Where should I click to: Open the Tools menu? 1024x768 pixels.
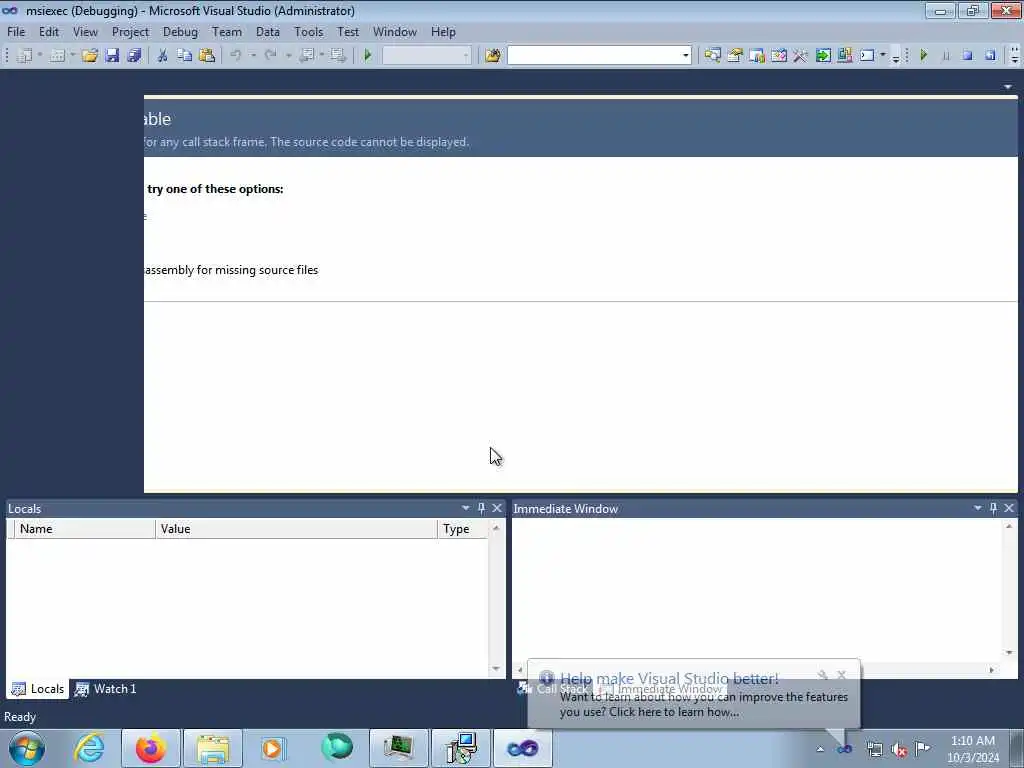(308, 32)
